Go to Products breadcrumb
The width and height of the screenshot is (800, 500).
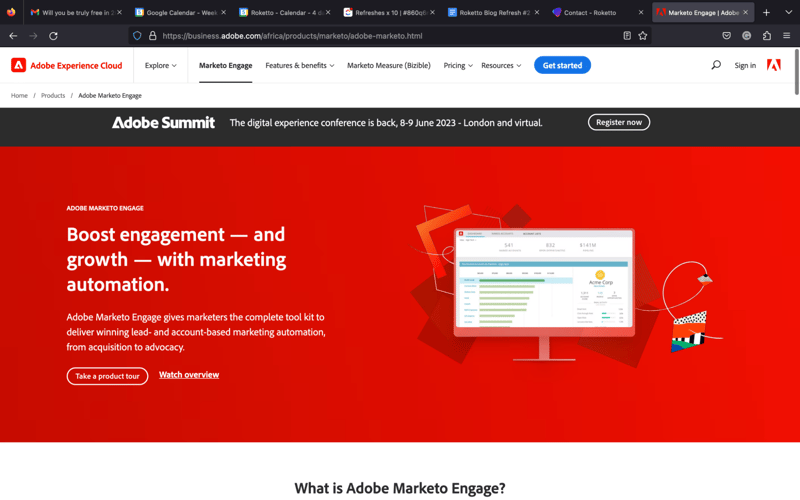tap(53, 95)
